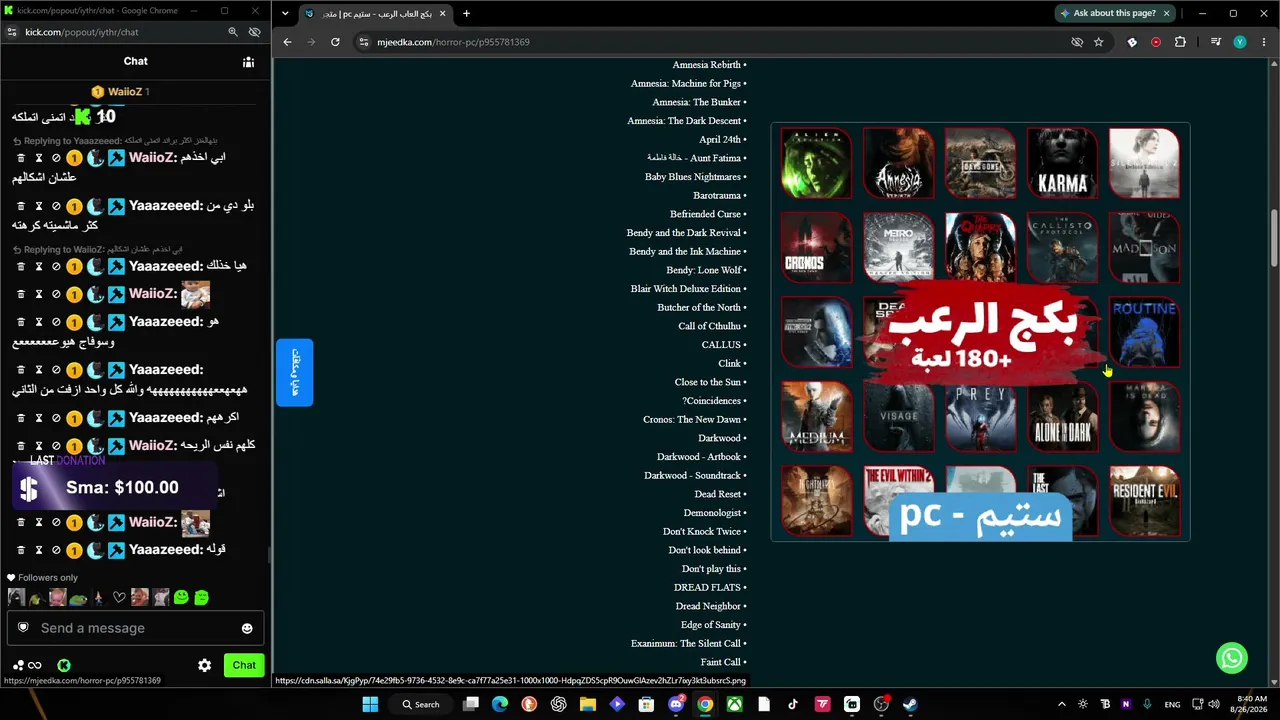The height and width of the screenshot is (720, 1280).
Task: Reload the mjeedka page
Action: click(335, 42)
